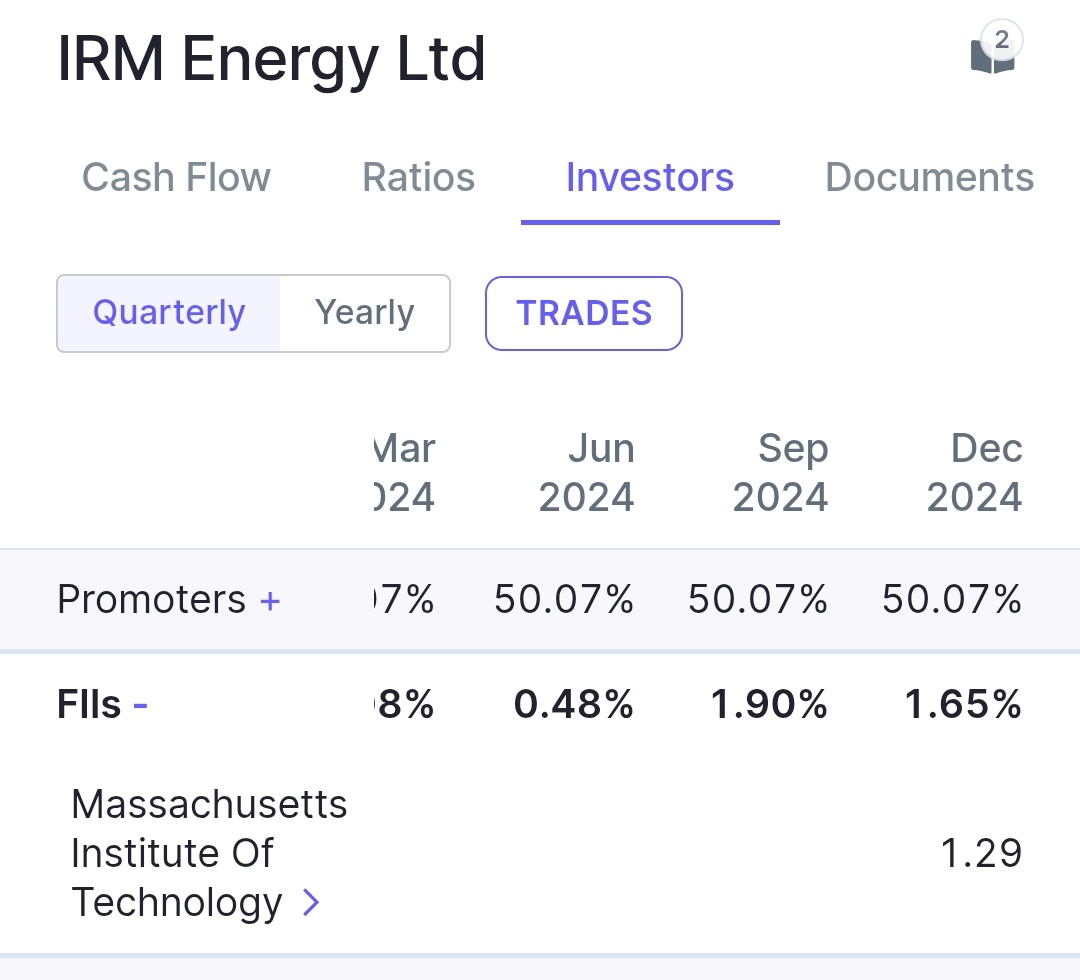Open the Ratios tab
The image size is (1080, 980).
coord(418,178)
